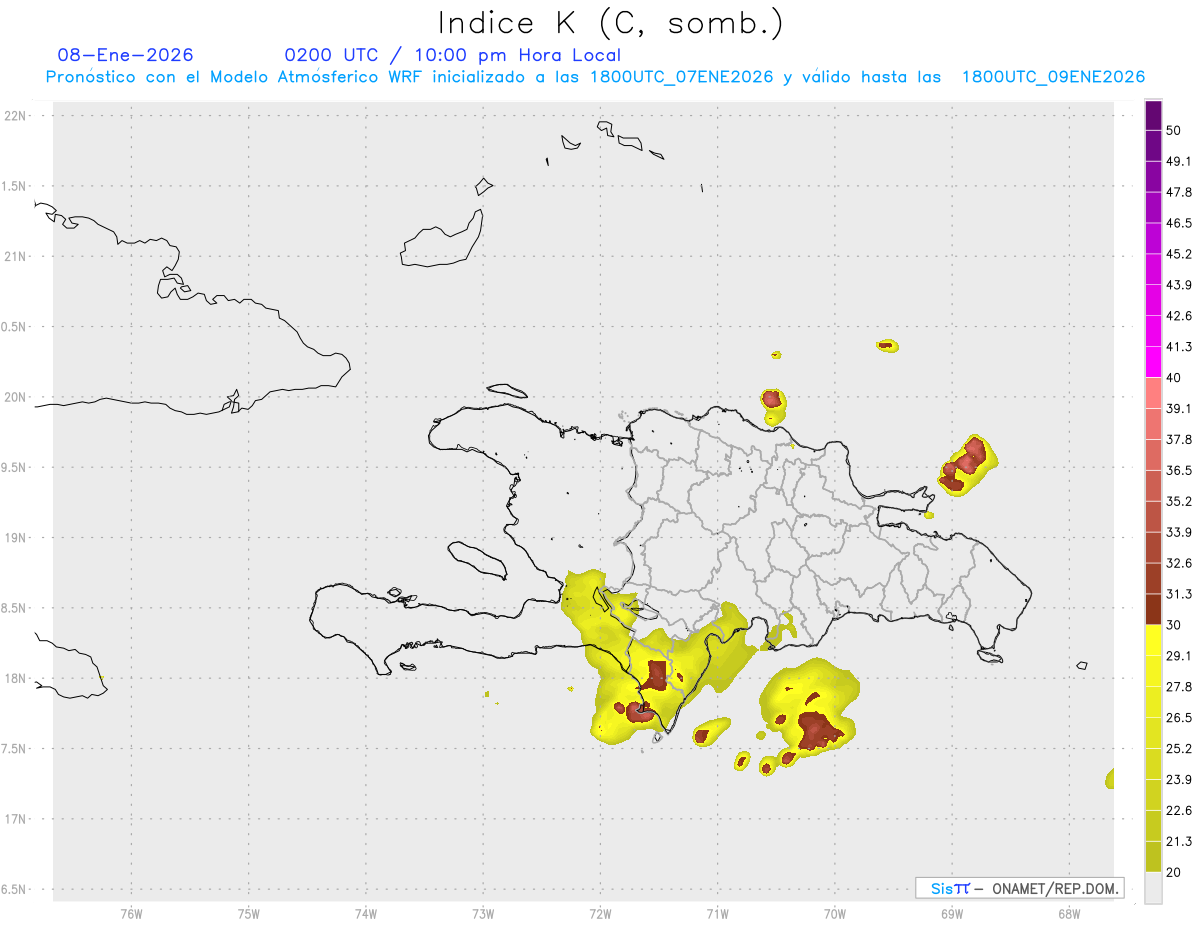This screenshot has width=1200, height=927.
Task: Click the longitude axis label '76W'
Action: point(131,913)
